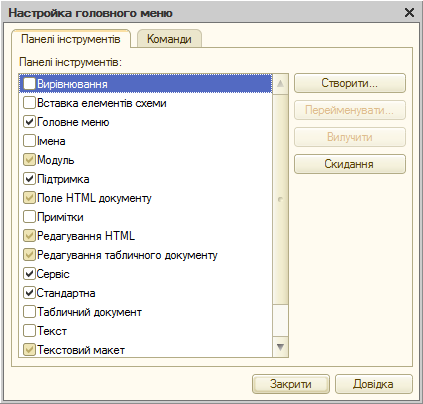This screenshot has width=423, height=404.
Task: Uncheck the Головне меню checkbox
Action: 29,122
